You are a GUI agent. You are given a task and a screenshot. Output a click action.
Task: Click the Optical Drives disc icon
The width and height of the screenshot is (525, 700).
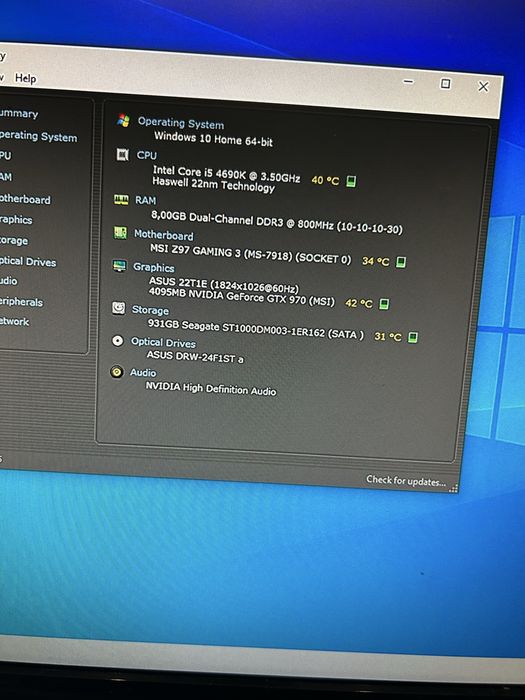117,341
